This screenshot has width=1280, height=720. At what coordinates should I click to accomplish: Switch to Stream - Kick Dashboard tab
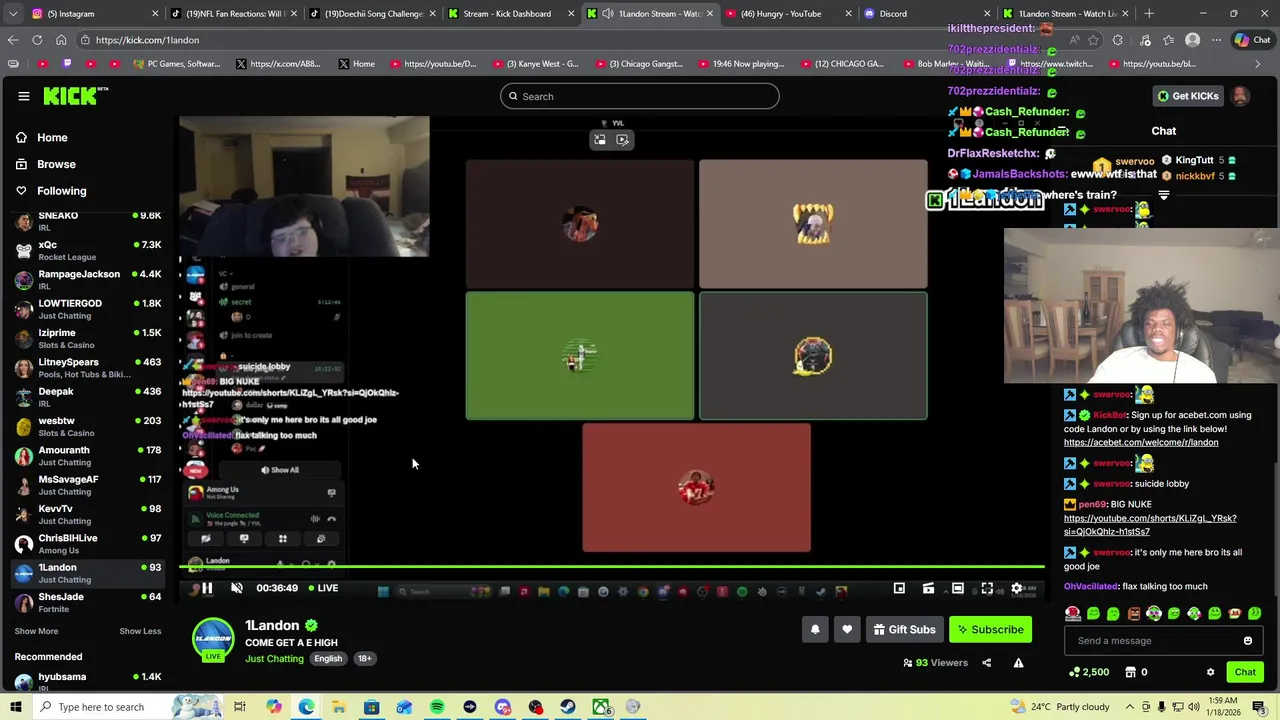tap(508, 14)
